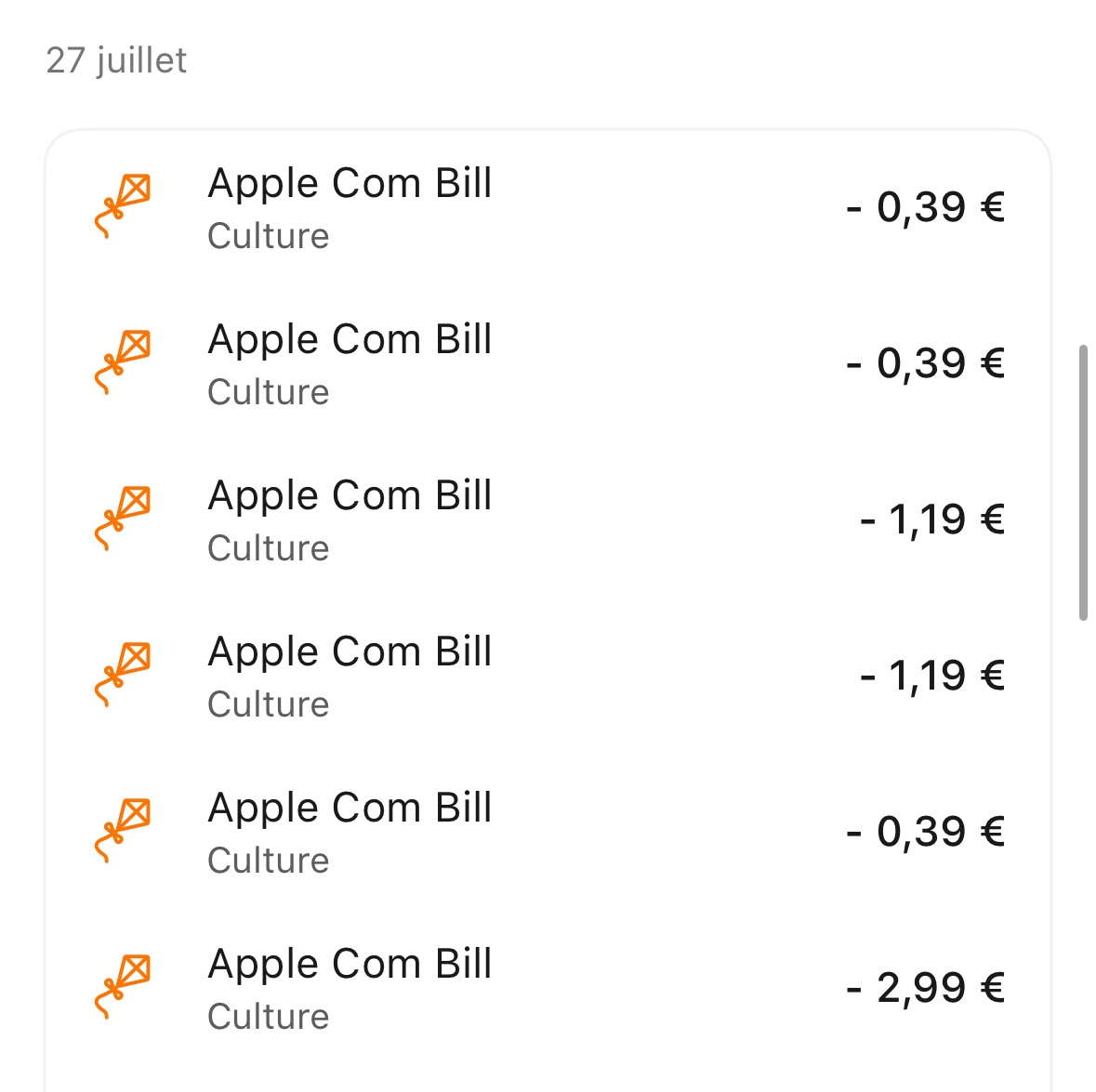Screen dimensions: 1096x1092
Task: Click the 27 juillet date header
Action: click(x=116, y=60)
